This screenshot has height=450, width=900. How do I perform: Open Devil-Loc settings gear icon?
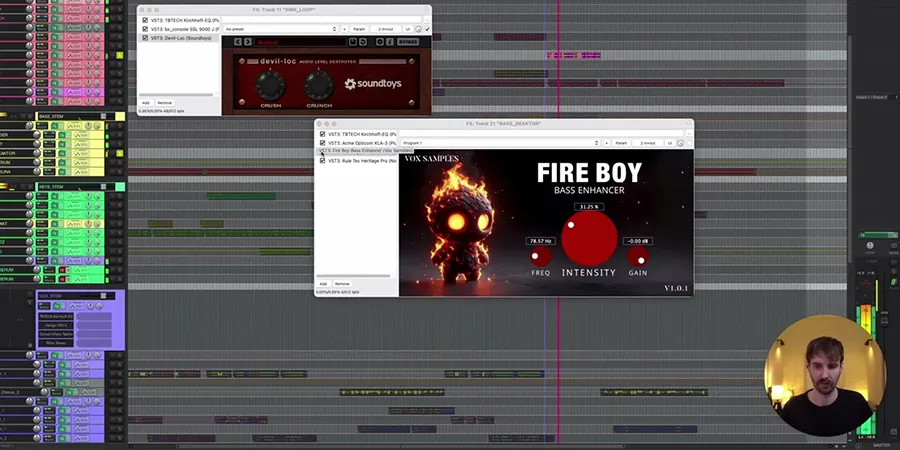click(379, 42)
